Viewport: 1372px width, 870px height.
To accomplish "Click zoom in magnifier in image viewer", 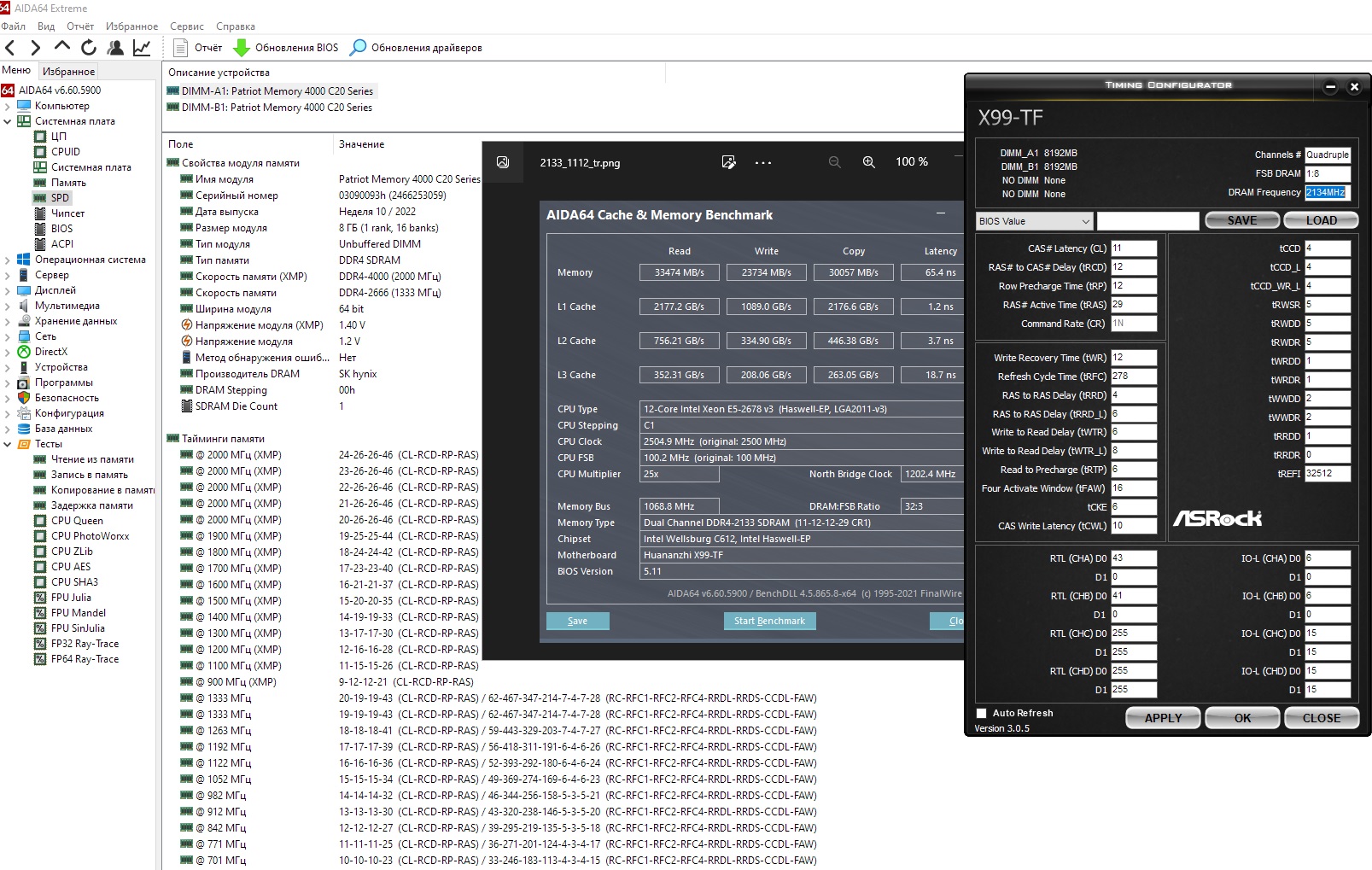I will click(x=868, y=162).
